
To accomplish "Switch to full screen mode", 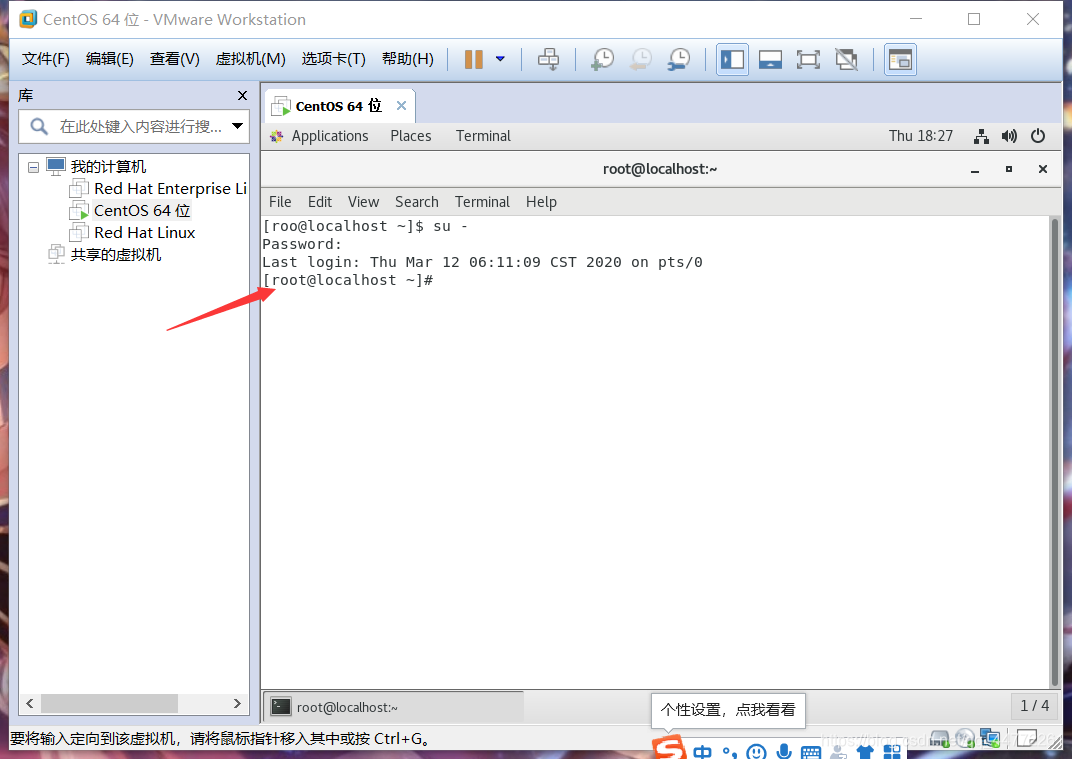I will (x=808, y=59).
